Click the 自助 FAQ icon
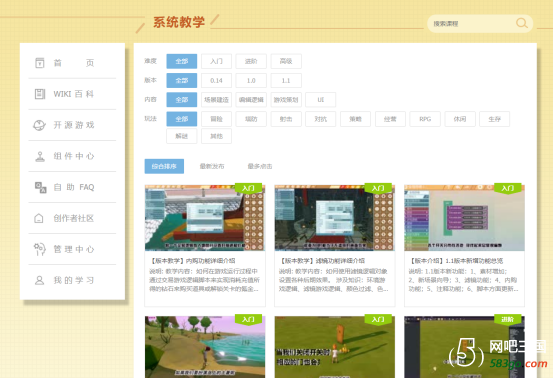This screenshot has width=553, height=379. coord(40,187)
